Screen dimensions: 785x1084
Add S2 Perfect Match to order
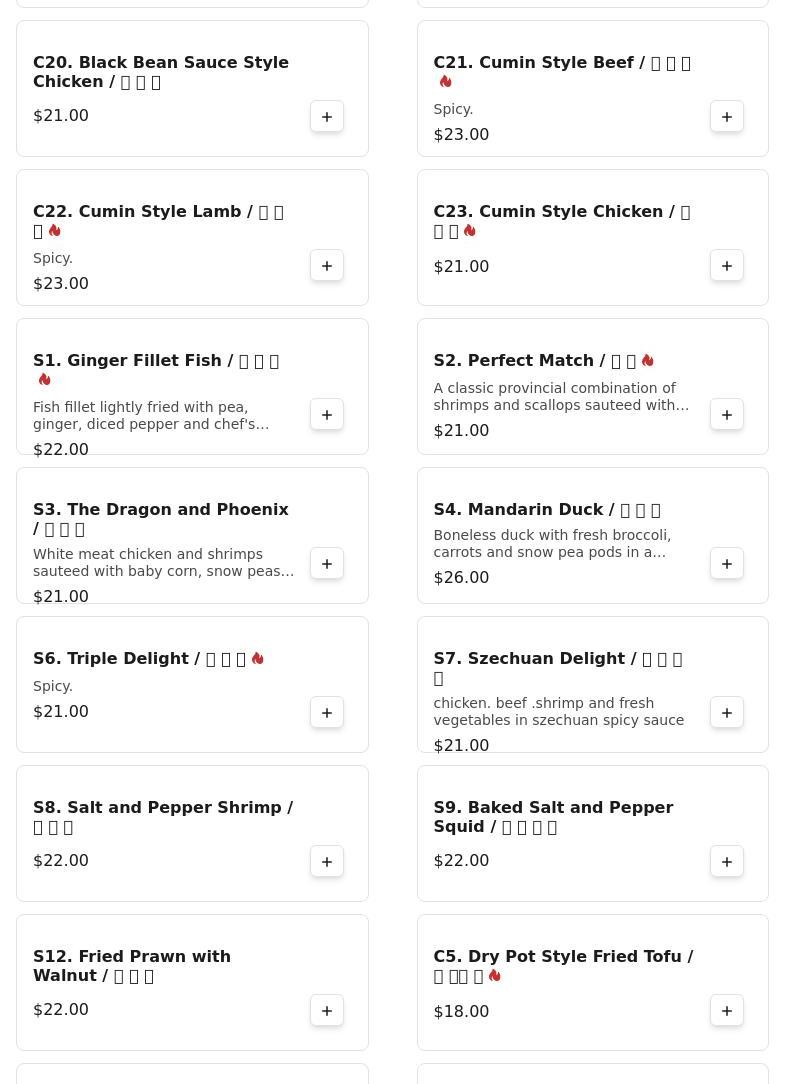727,415
